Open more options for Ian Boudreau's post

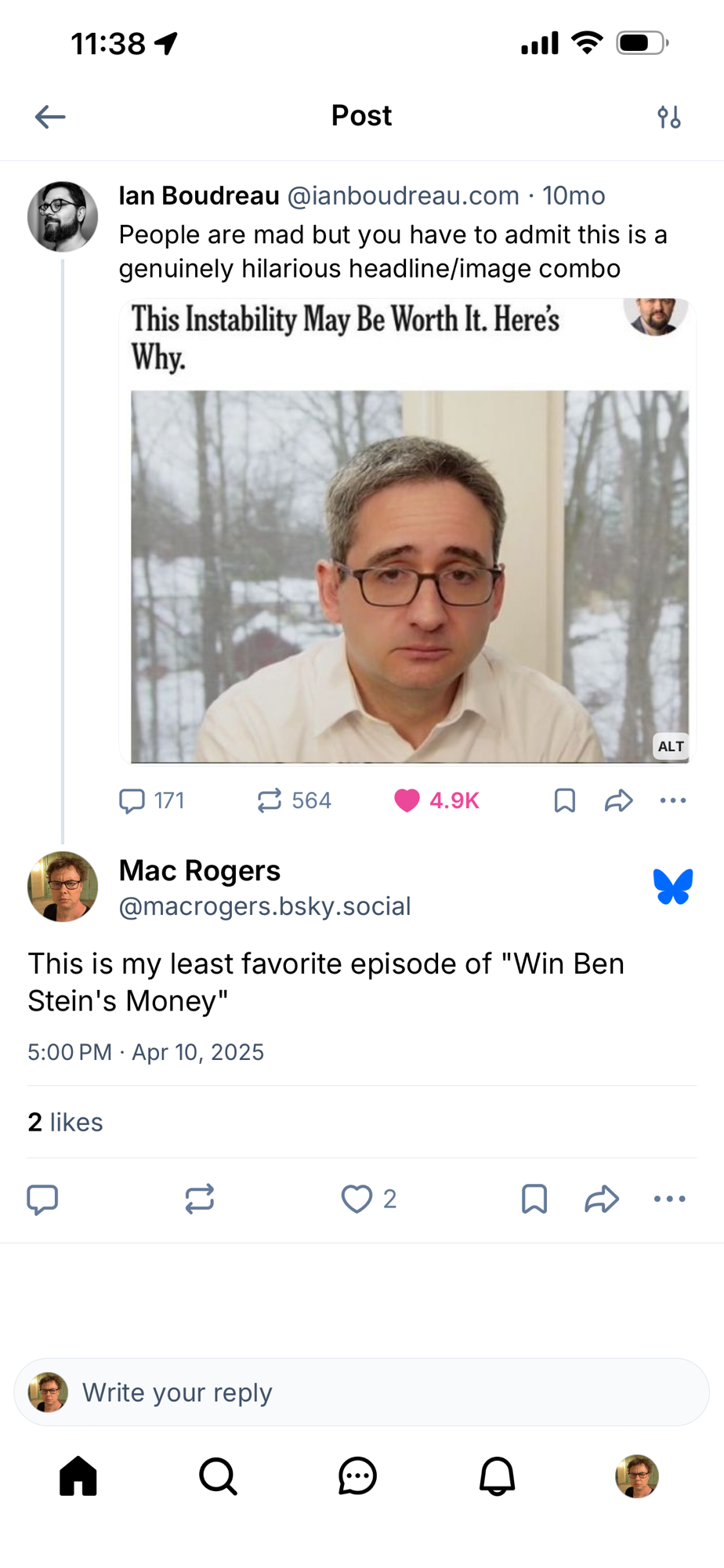(x=672, y=800)
